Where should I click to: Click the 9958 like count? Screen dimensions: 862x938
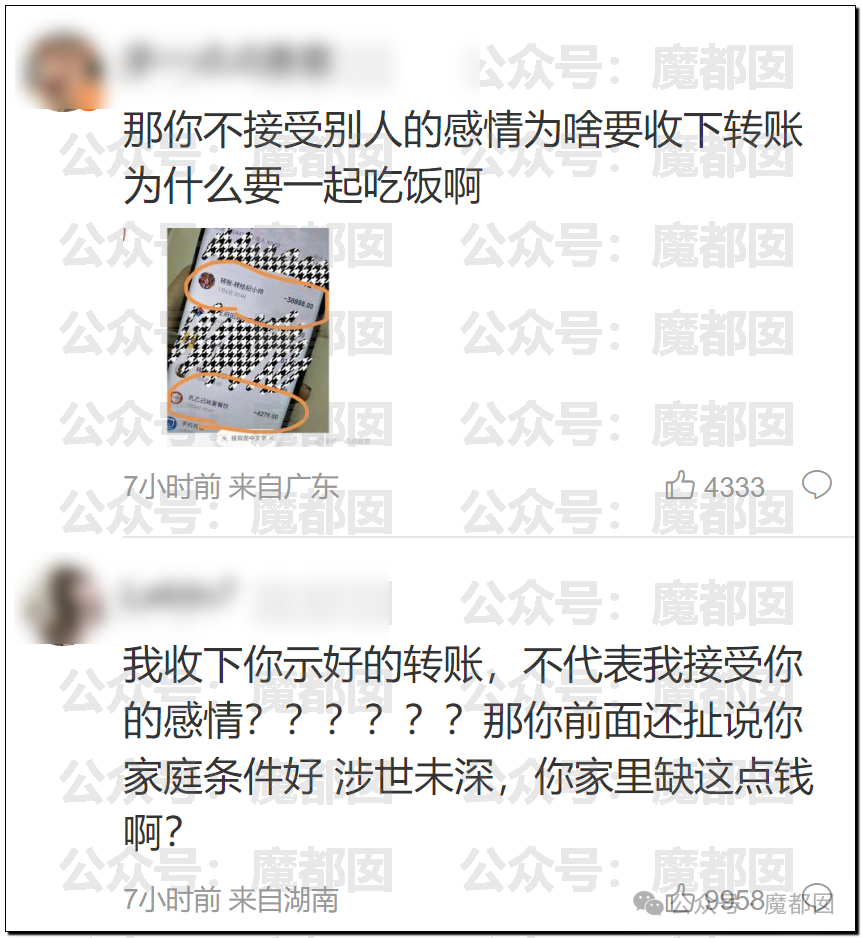click(x=735, y=900)
